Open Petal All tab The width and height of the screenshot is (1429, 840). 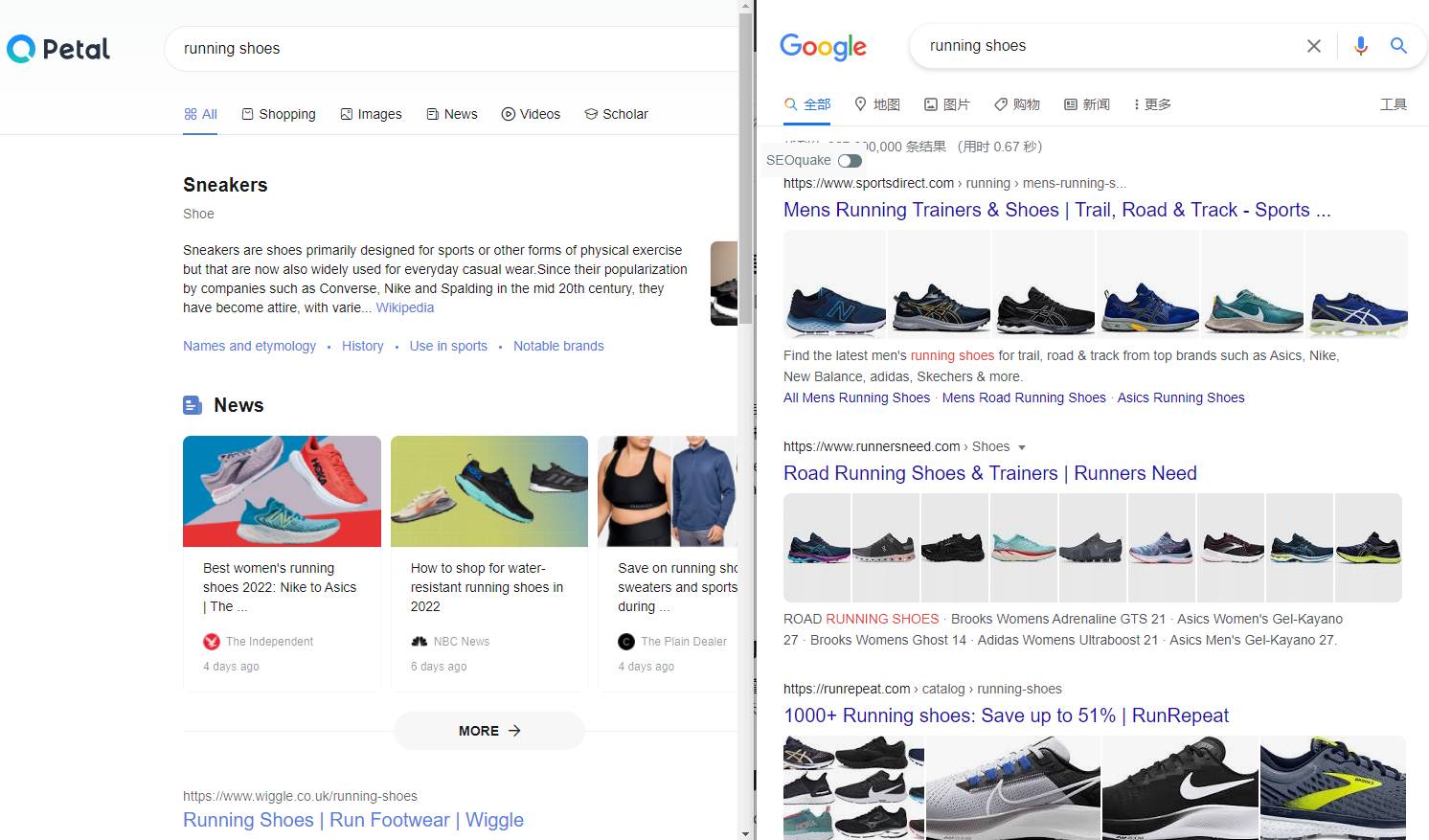200,114
